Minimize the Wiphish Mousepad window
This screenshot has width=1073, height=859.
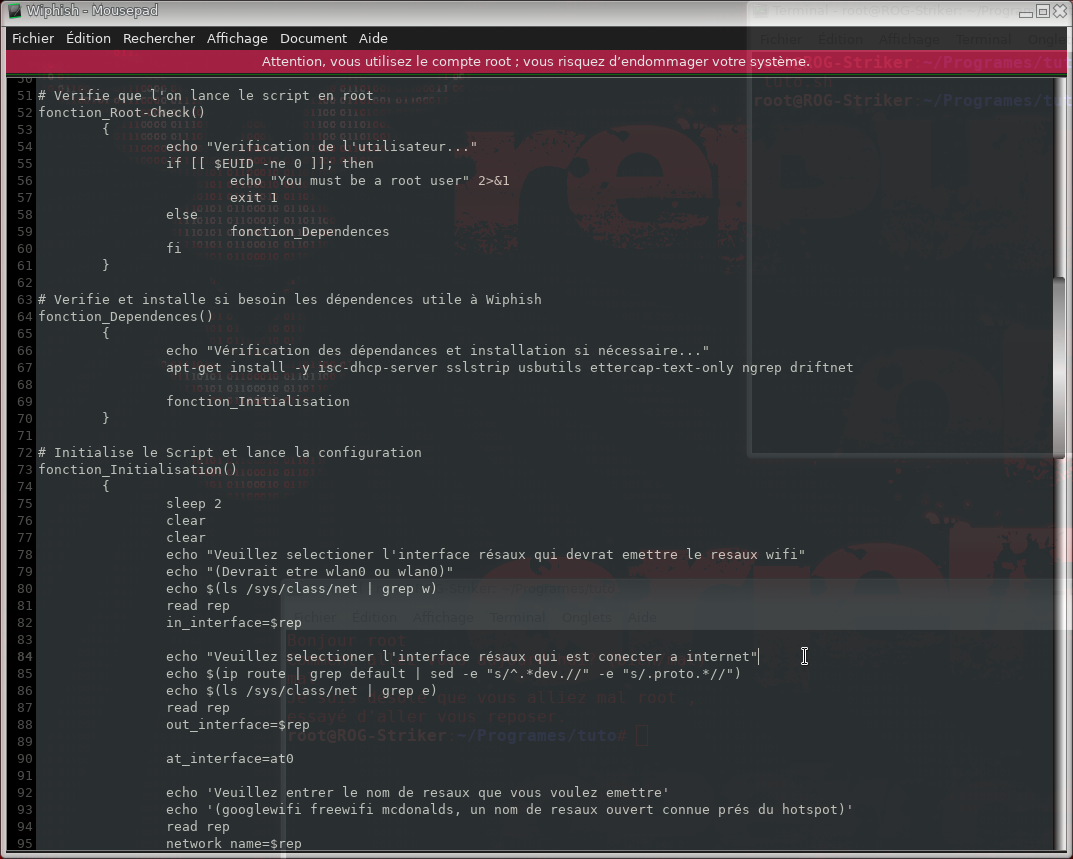(1026, 12)
